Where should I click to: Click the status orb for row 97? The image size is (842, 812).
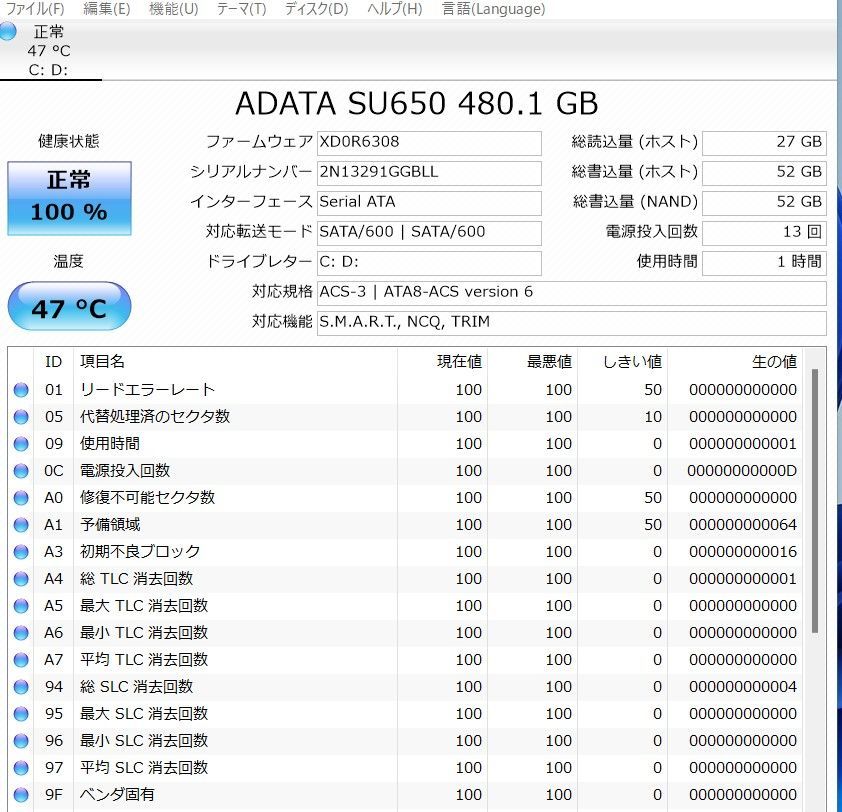(x=21, y=767)
